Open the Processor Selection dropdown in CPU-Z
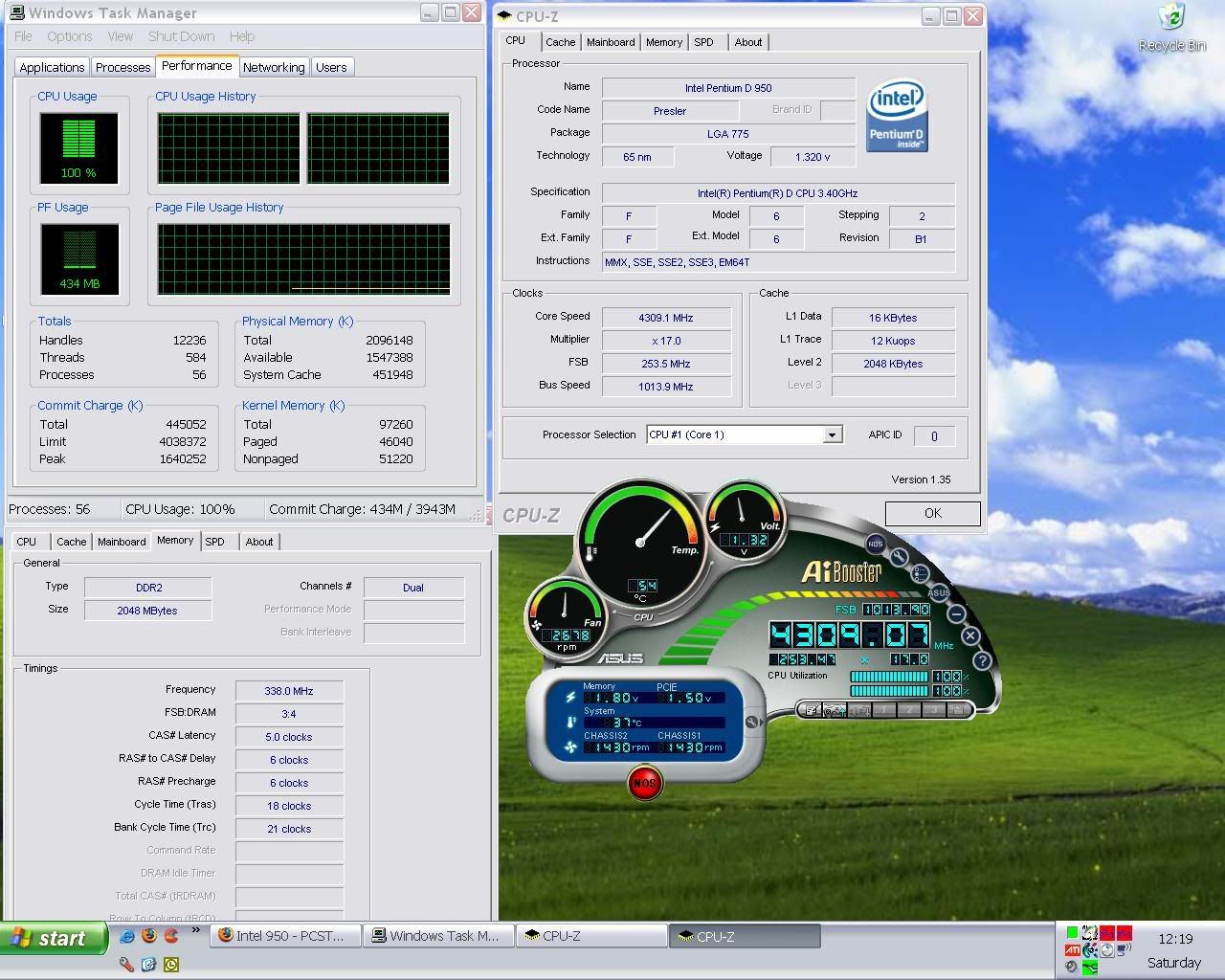The image size is (1225, 980). pos(832,434)
